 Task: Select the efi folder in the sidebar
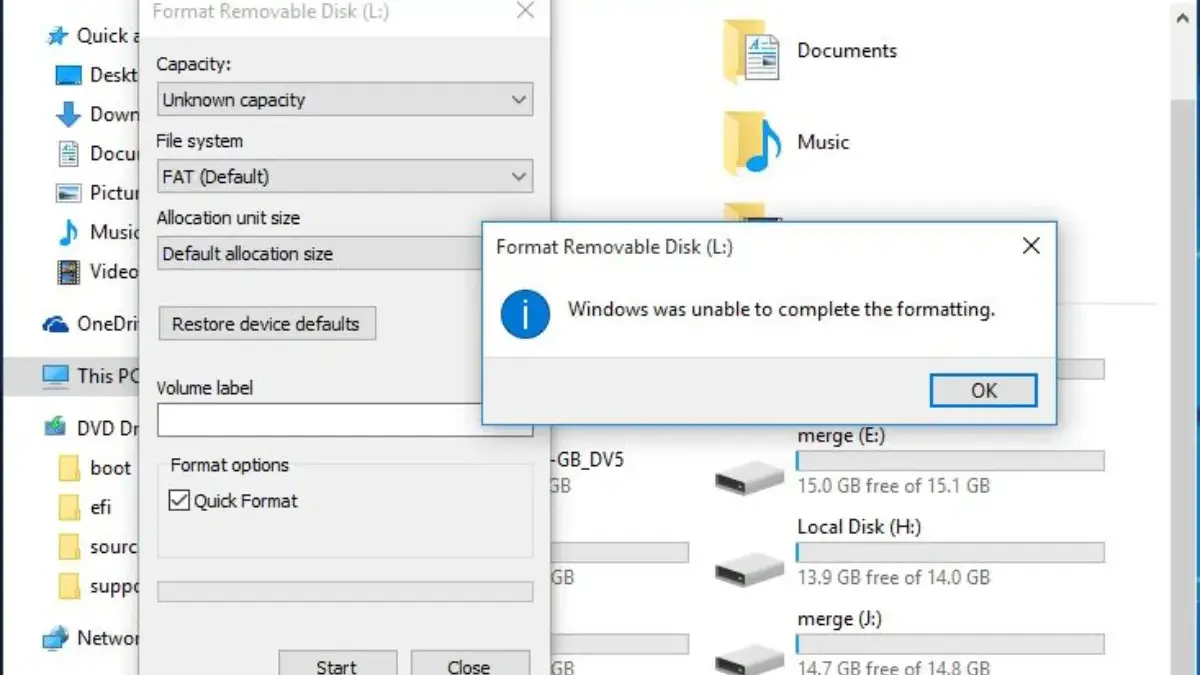pyautogui.click(x=102, y=507)
